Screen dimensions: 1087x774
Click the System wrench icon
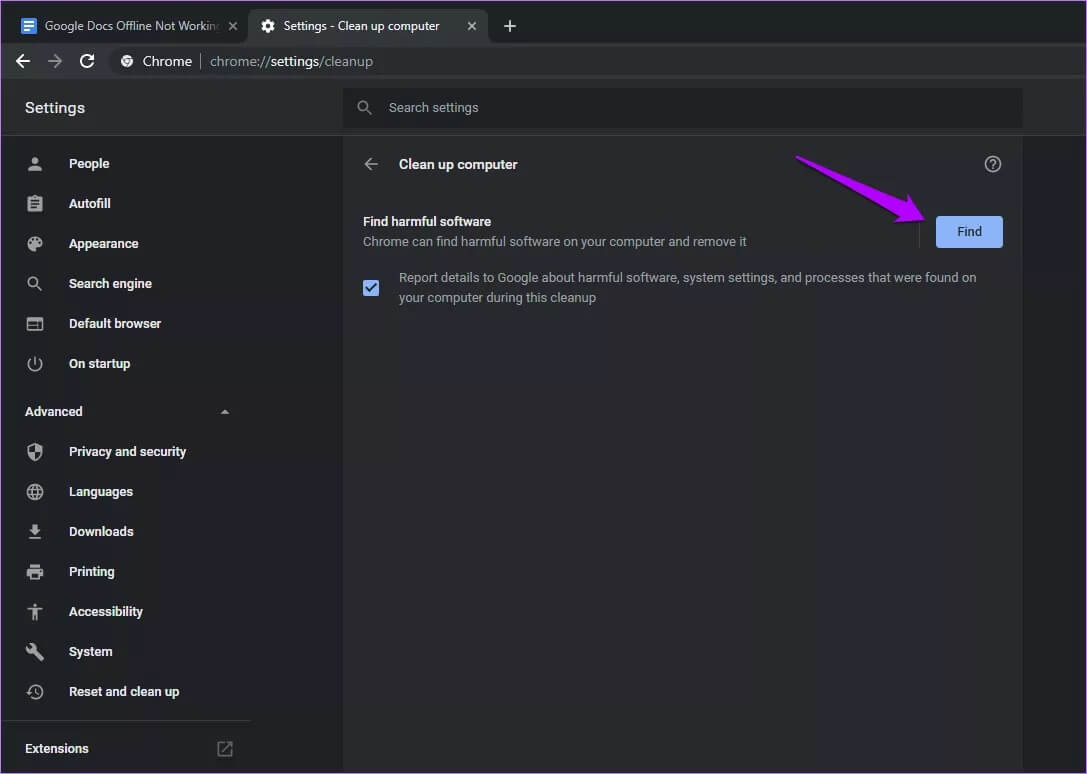coord(35,652)
